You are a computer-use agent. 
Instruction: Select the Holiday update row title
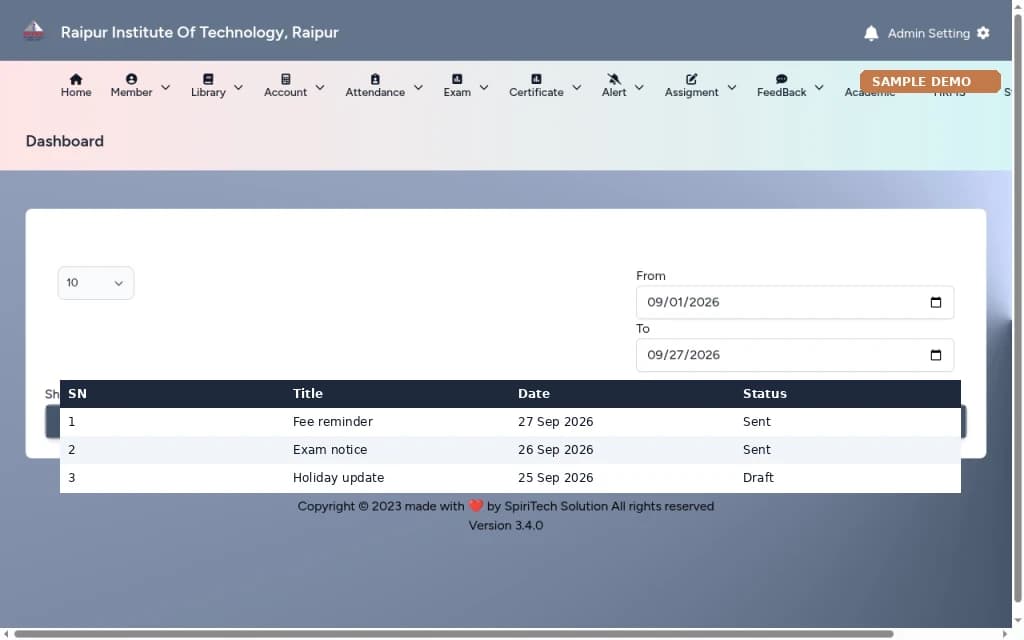point(338,478)
